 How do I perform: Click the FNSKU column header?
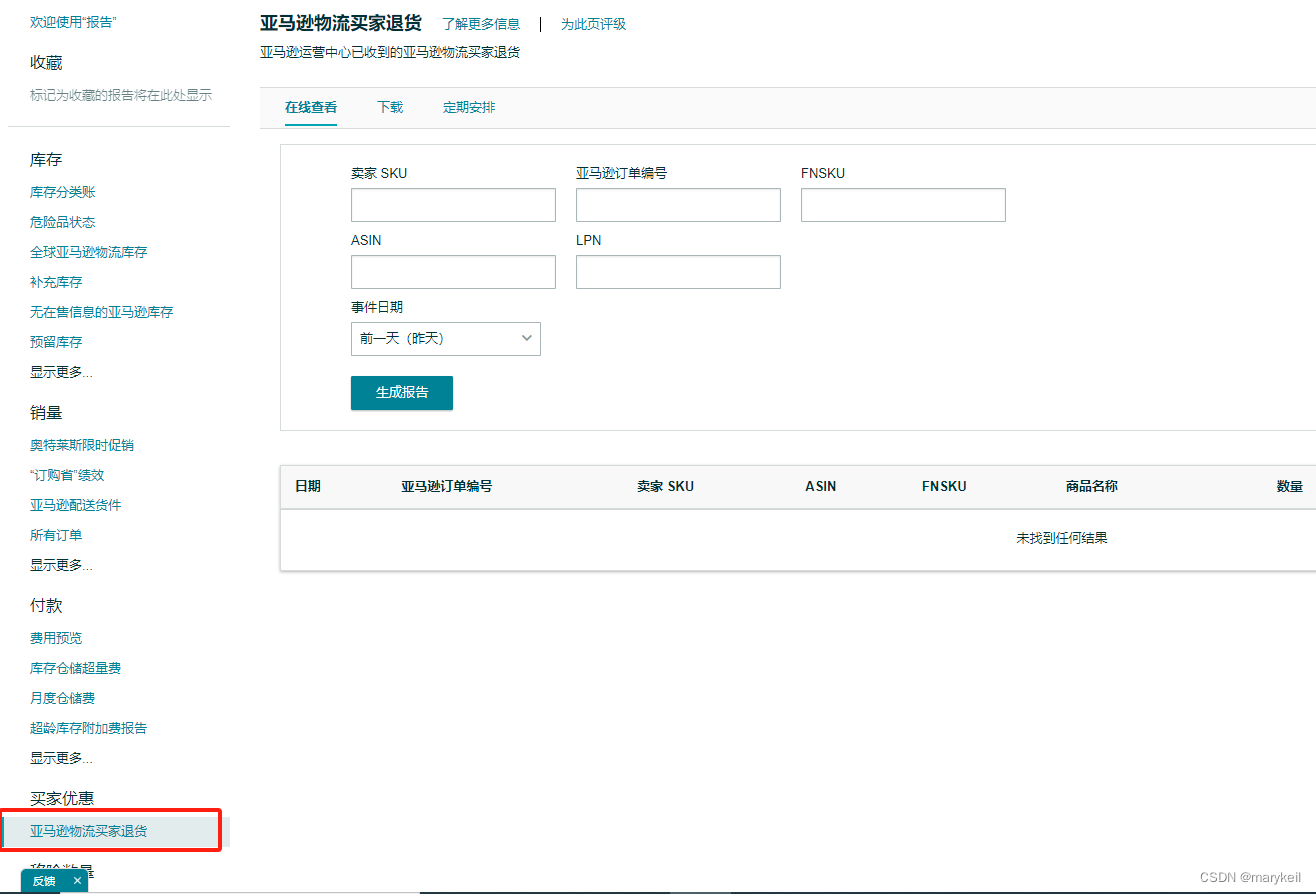click(x=944, y=486)
